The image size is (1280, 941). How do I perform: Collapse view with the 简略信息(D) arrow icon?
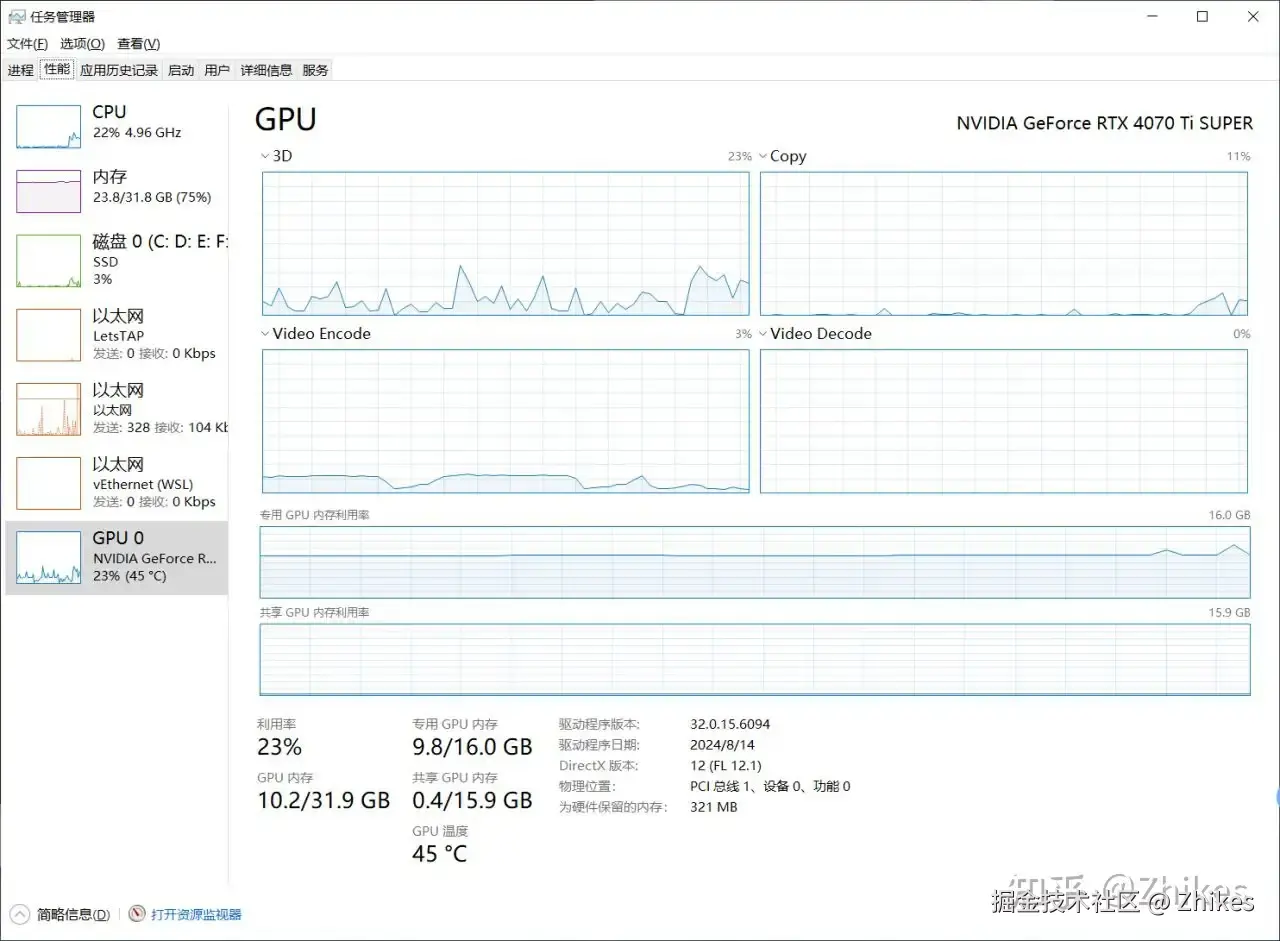click(x=19, y=914)
